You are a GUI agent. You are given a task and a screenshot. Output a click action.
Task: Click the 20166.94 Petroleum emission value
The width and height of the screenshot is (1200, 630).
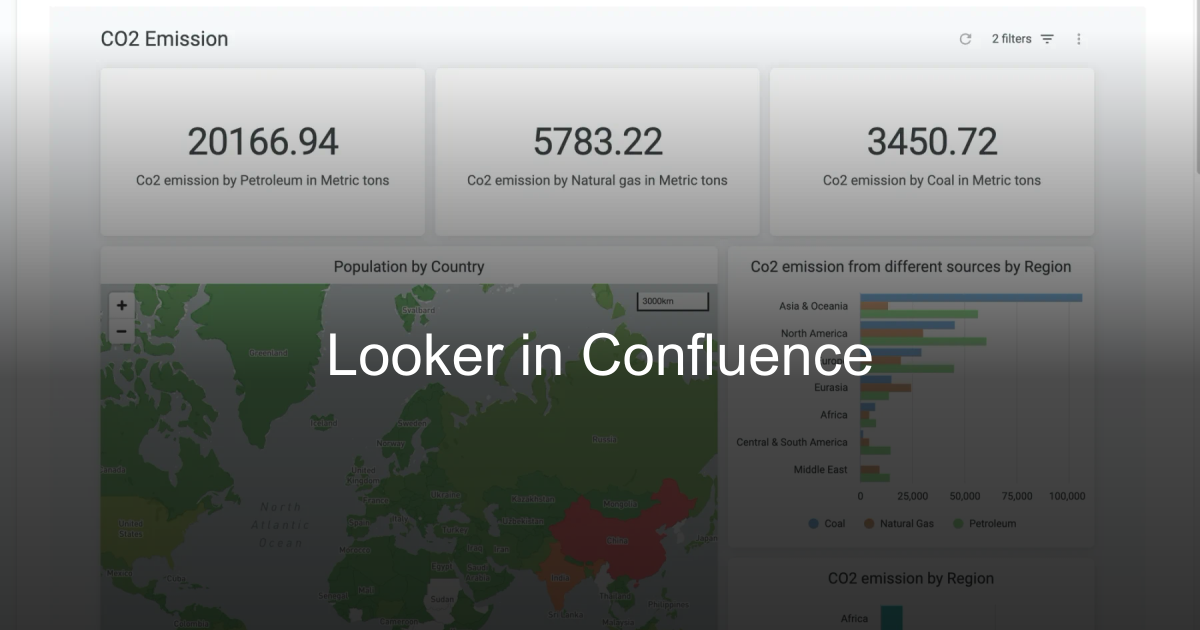tap(263, 142)
